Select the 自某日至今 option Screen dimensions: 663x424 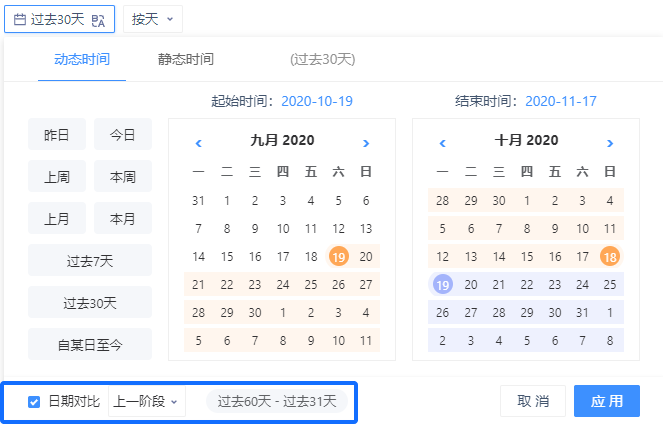(x=90, y=345)
